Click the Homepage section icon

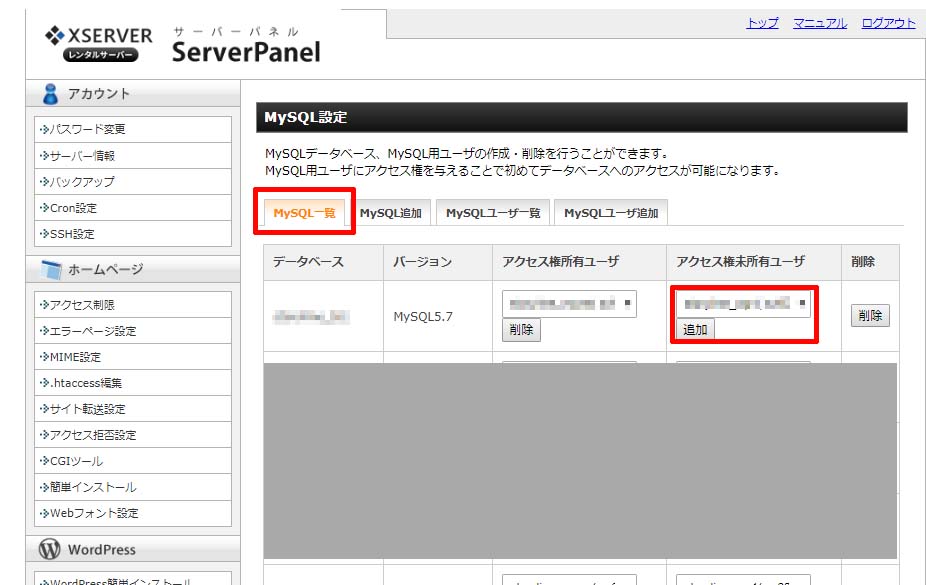pyautogui.click(x=51, y=270)
